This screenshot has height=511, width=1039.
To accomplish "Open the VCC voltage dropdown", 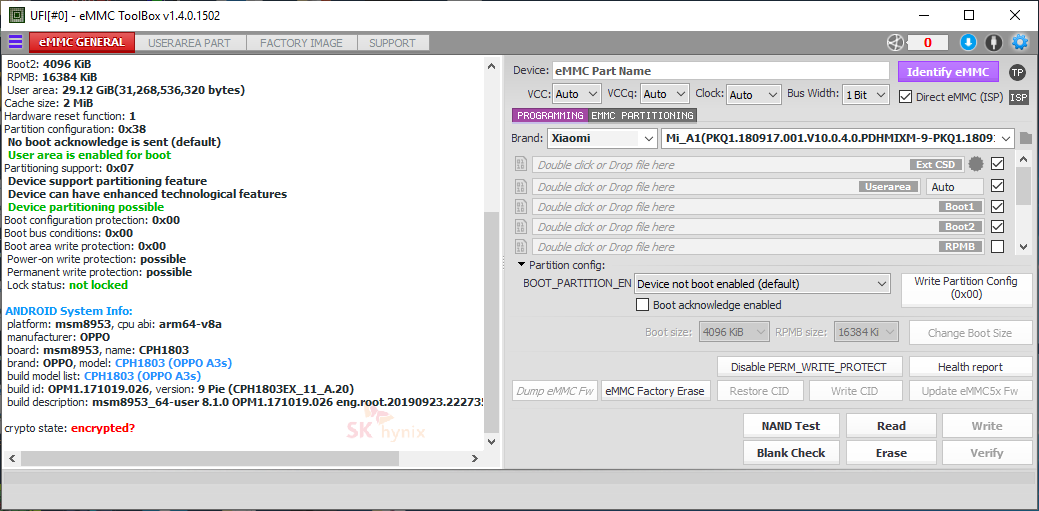I will pos(576,95).
